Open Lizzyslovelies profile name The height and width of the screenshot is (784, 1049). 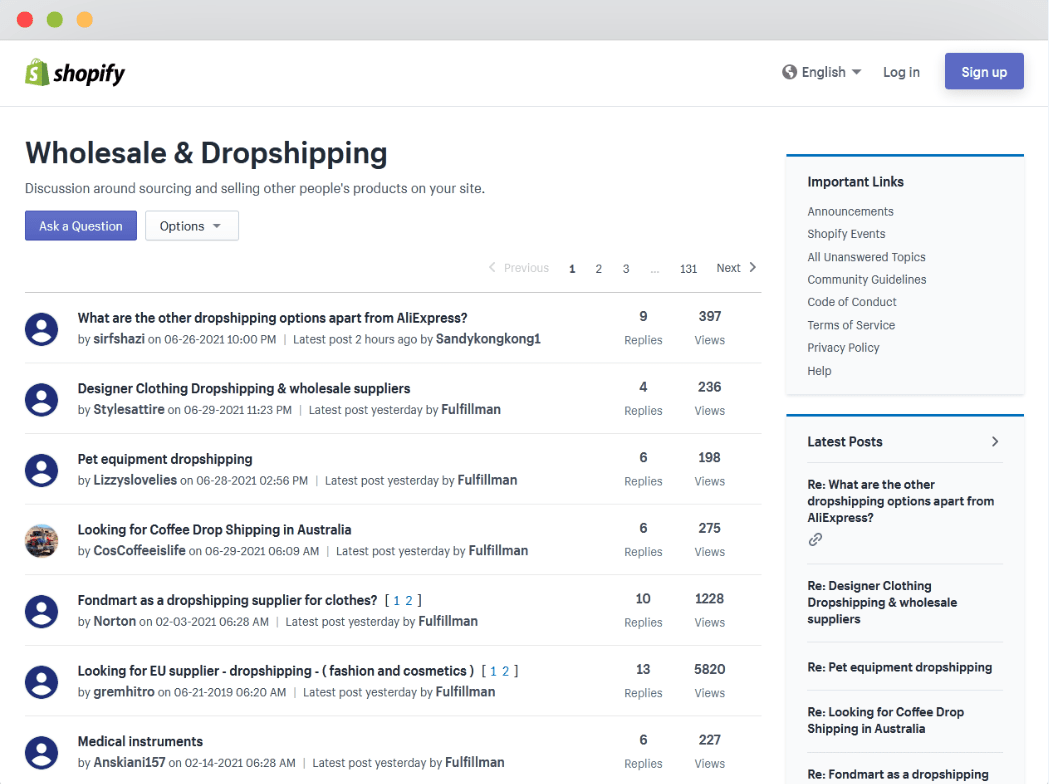click(135, 480)
